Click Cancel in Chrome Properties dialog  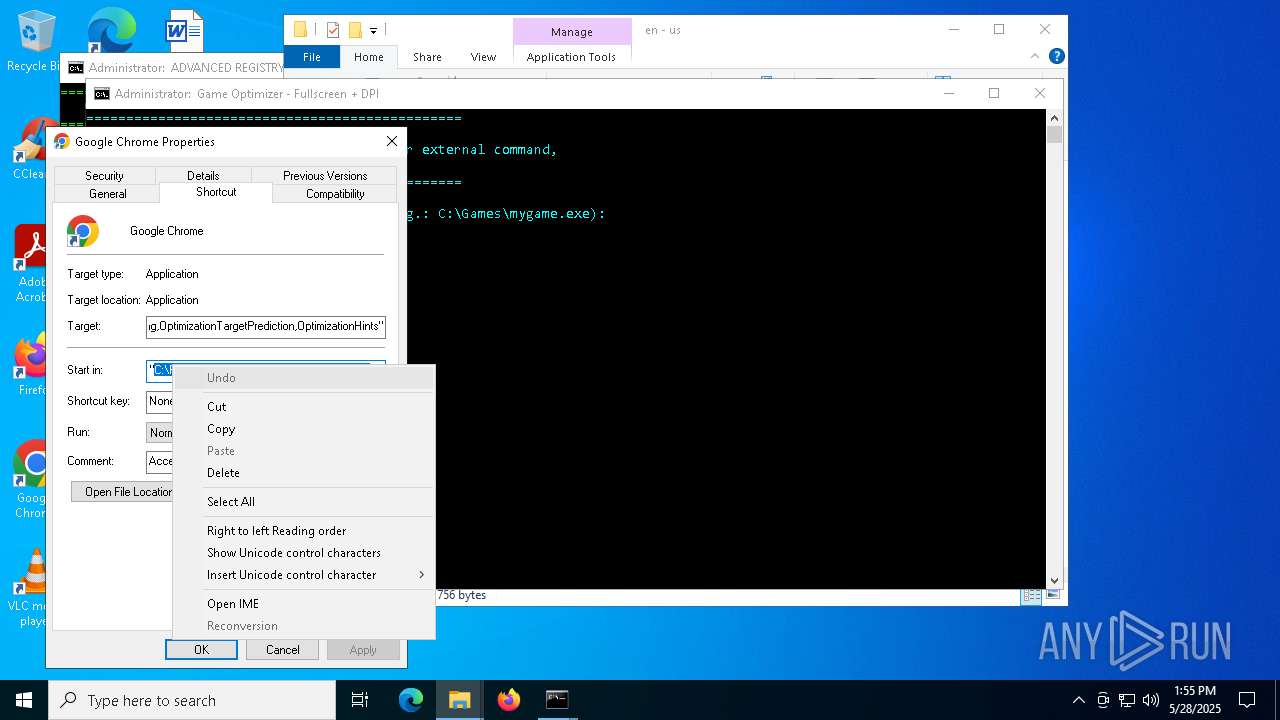point(283,650)
